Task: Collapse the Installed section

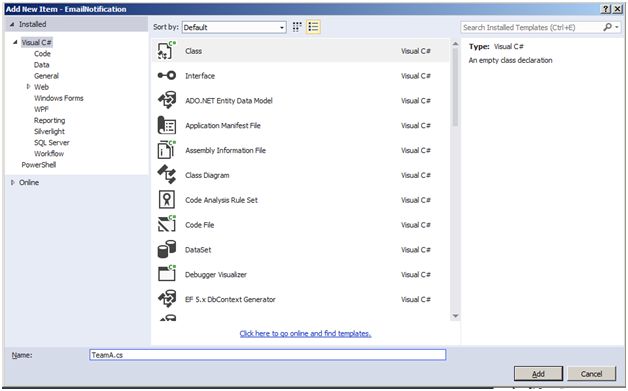Action: pos(12,24)
